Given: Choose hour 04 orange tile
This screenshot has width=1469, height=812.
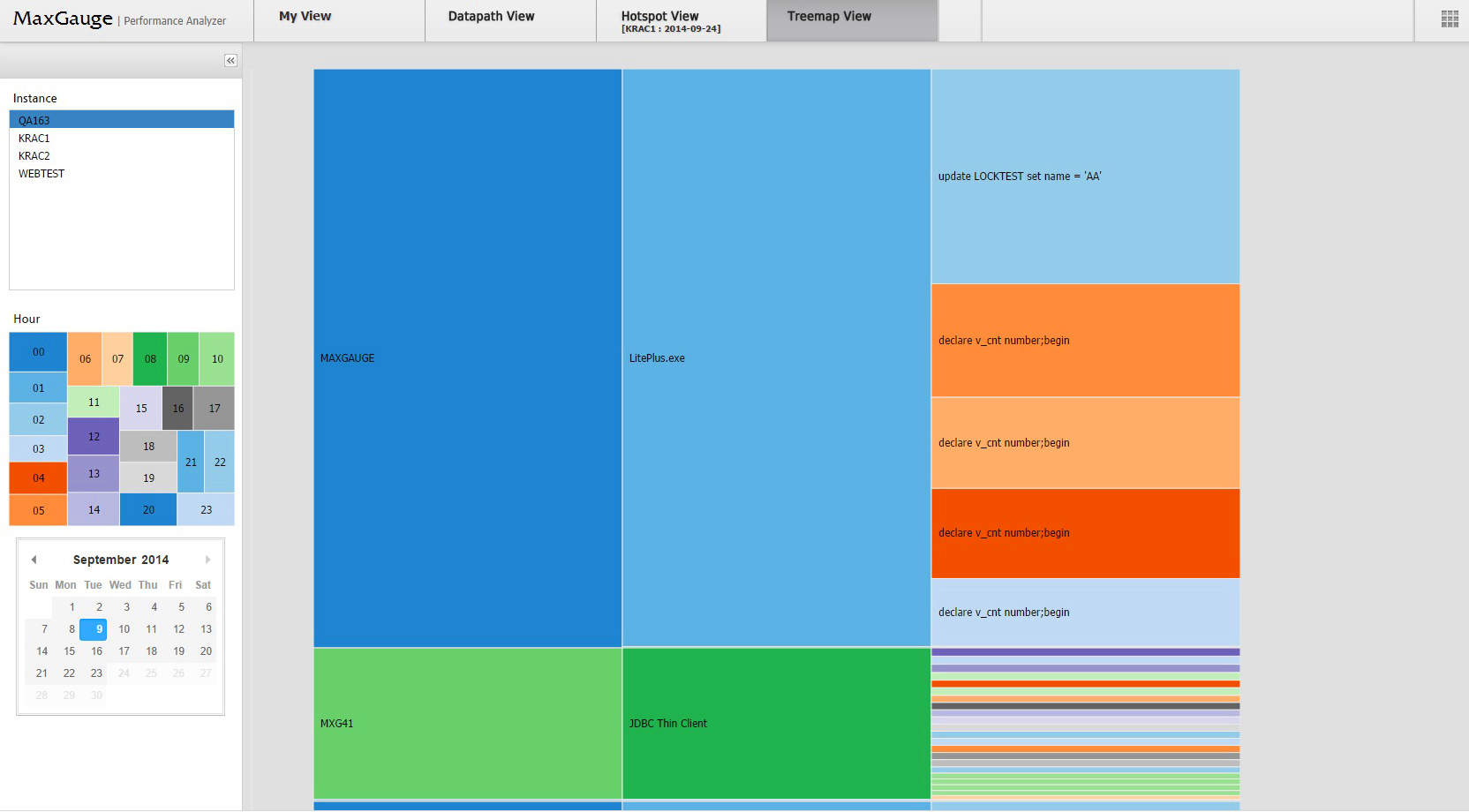Looking at the screenshot, I should [38, 477].
